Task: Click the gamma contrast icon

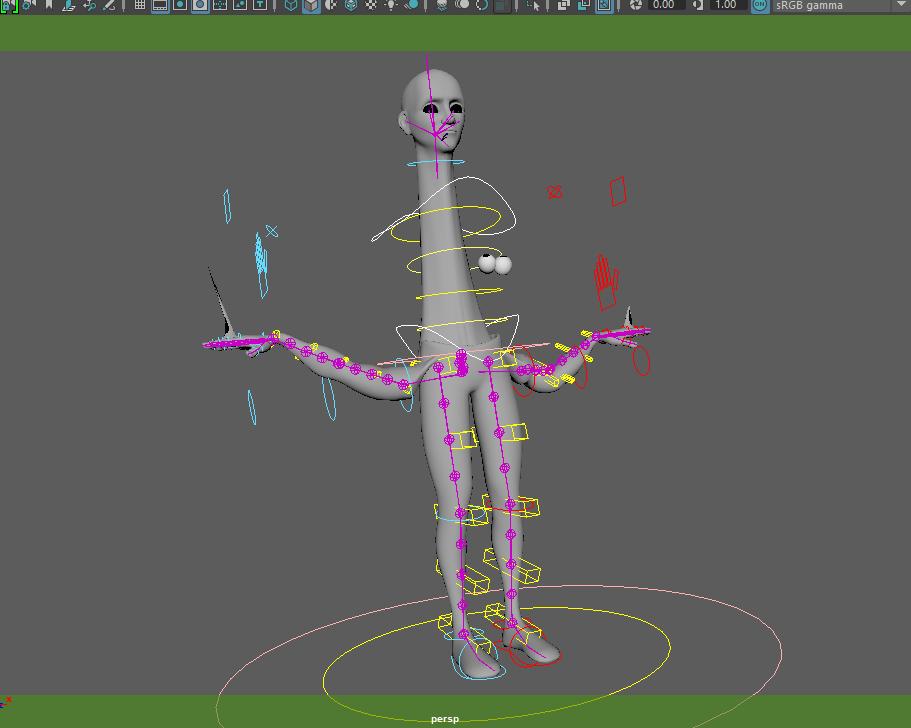Action: coord(698,5)
